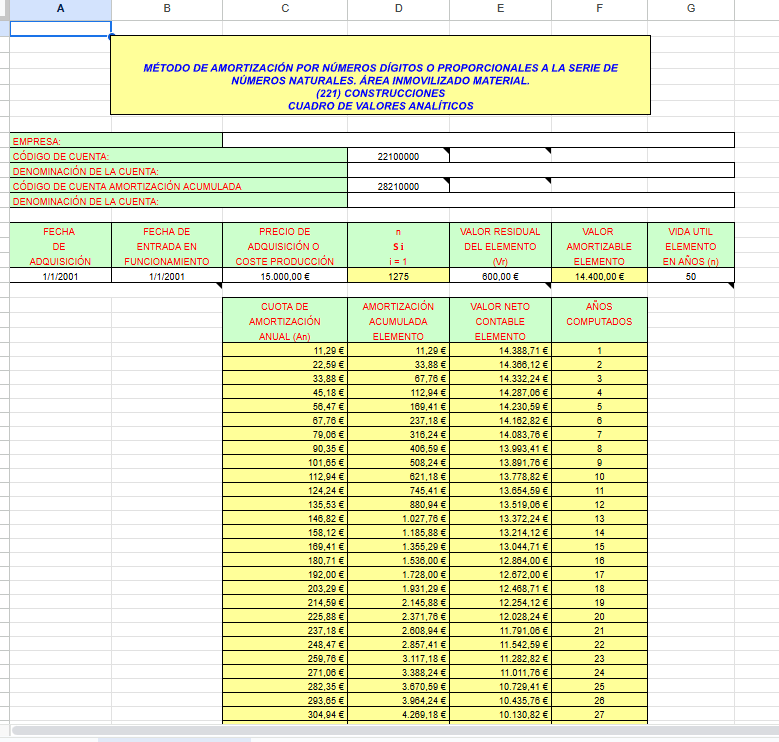Select the column D header

click(399, 9)
